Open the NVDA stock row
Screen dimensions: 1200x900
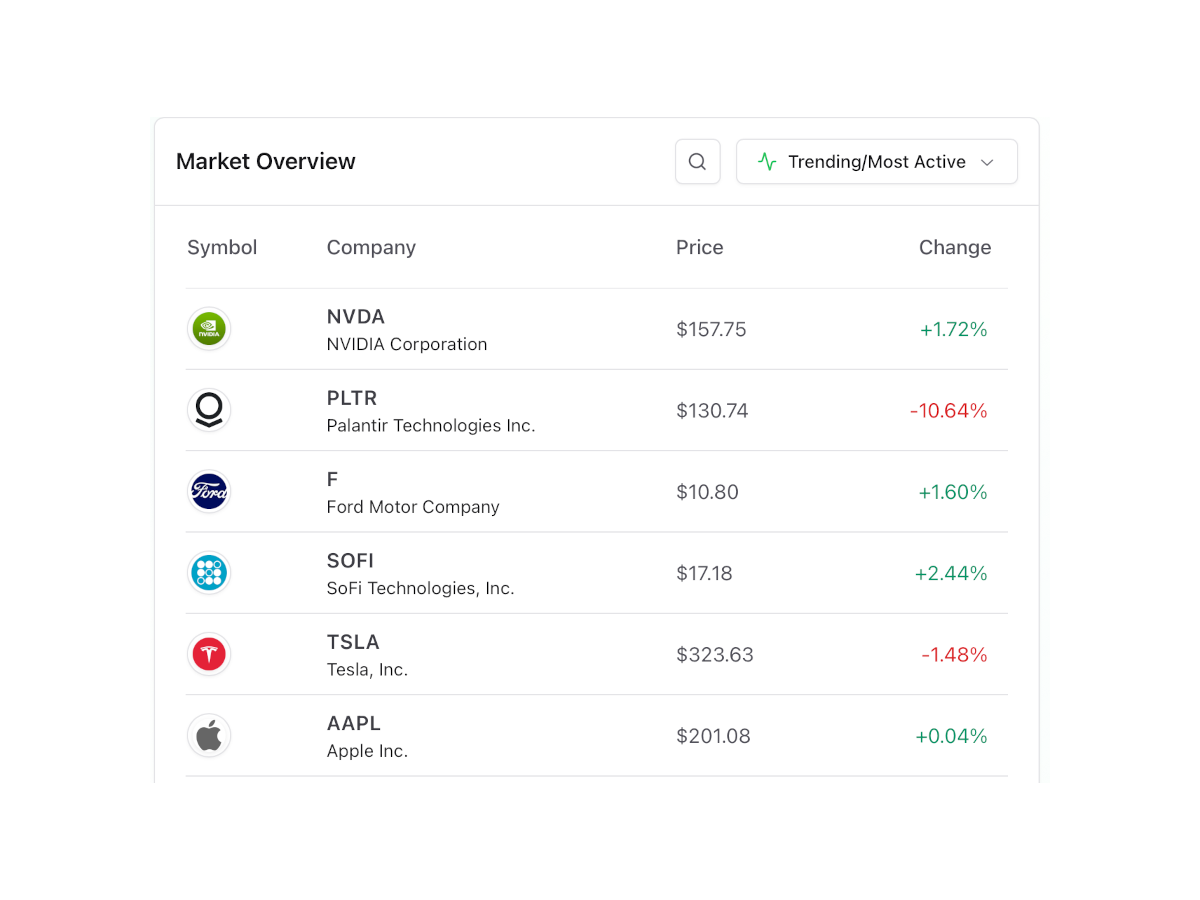point(597,329)
